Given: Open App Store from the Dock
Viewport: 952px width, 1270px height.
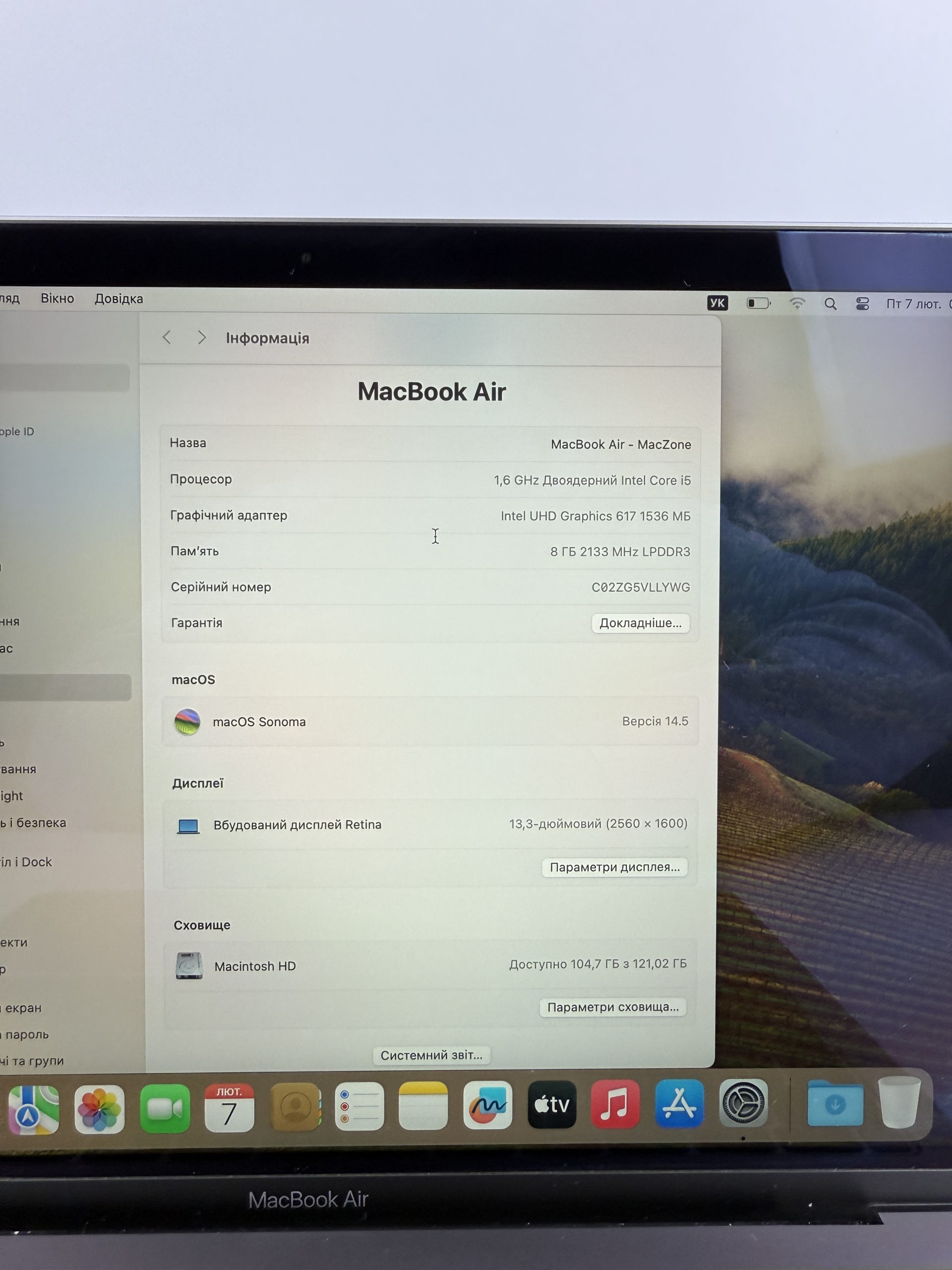Looking at the screenshot, I should tap(679, 1103).
